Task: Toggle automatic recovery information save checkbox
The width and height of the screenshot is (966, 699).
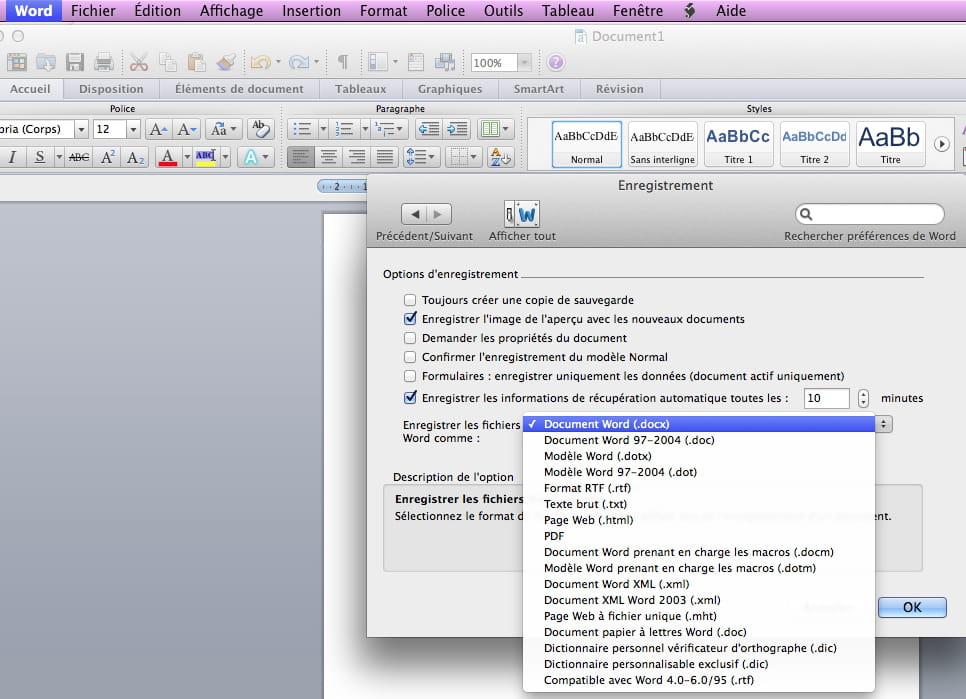Action: point(410,398)
